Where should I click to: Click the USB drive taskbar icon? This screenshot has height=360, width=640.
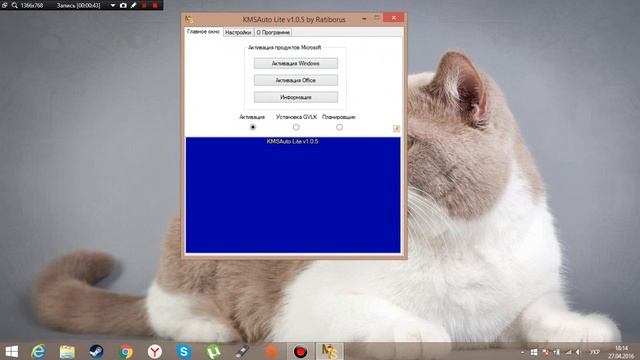242,351
